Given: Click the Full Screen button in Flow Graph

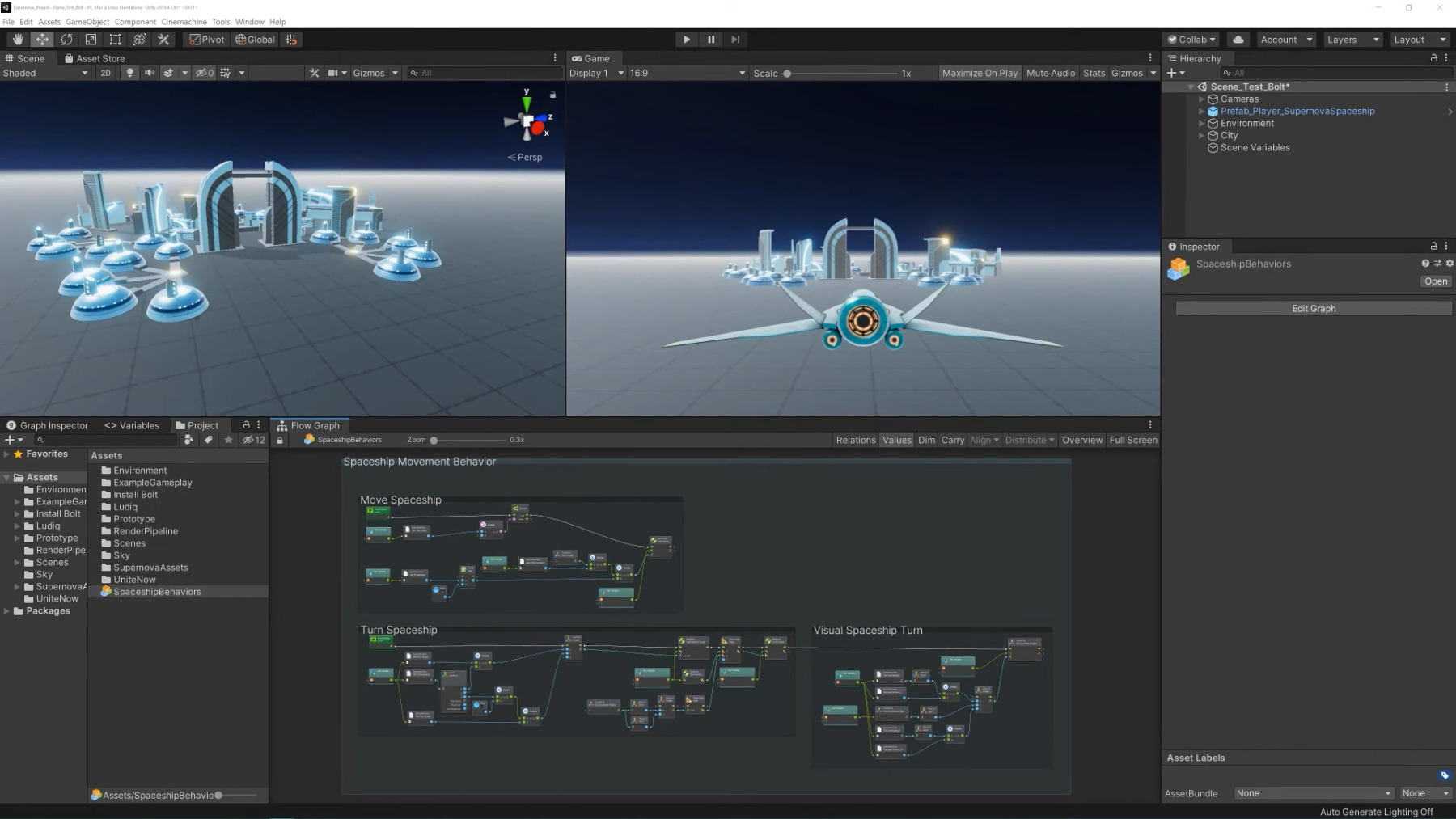Looking at the screenshot, I should click(1132, 440).
